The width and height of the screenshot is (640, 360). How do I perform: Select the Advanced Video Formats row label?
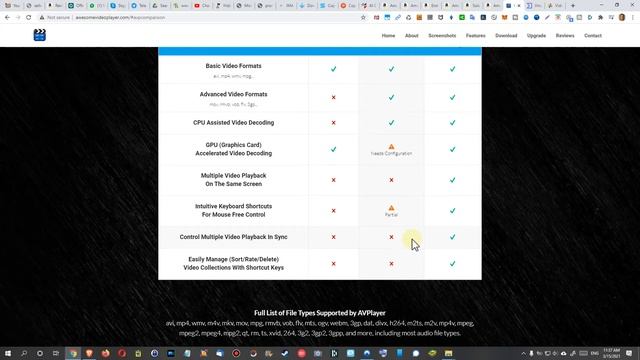[233, 94]
